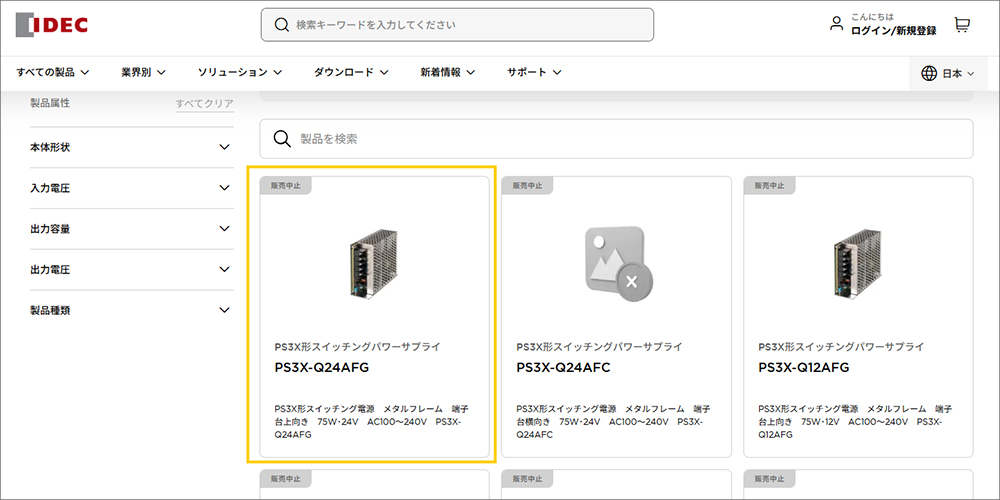Click the user account icon

(x=837, y=24)
